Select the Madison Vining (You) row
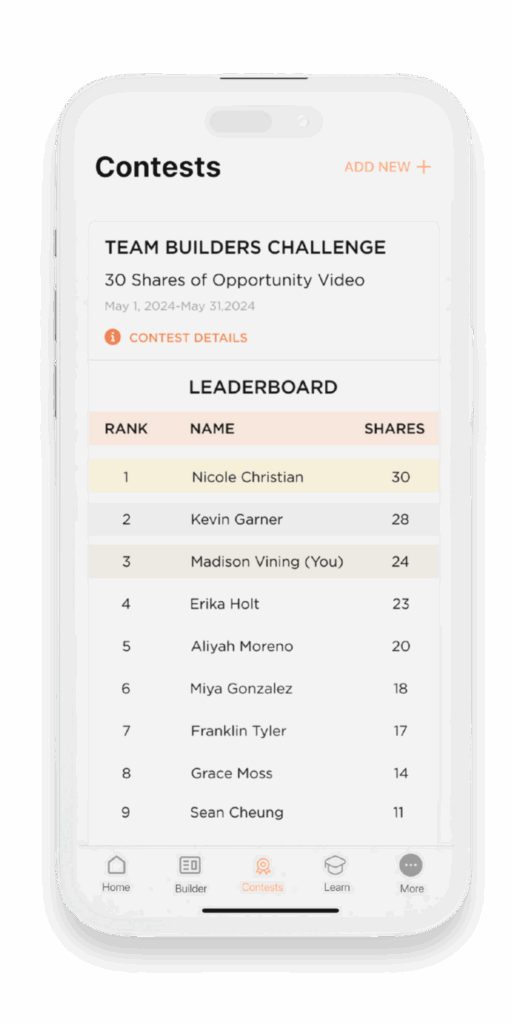This screenshot has height=1024, width=512. 264,562
